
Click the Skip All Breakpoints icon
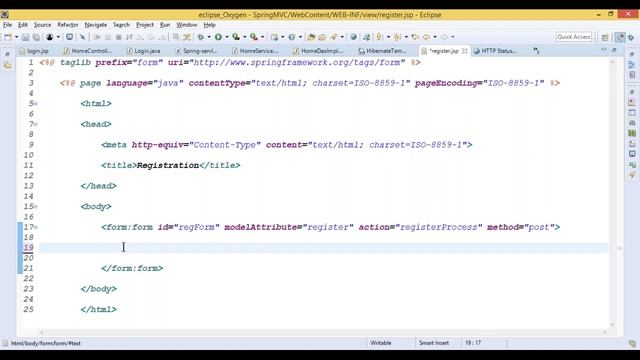pos(82,37)
